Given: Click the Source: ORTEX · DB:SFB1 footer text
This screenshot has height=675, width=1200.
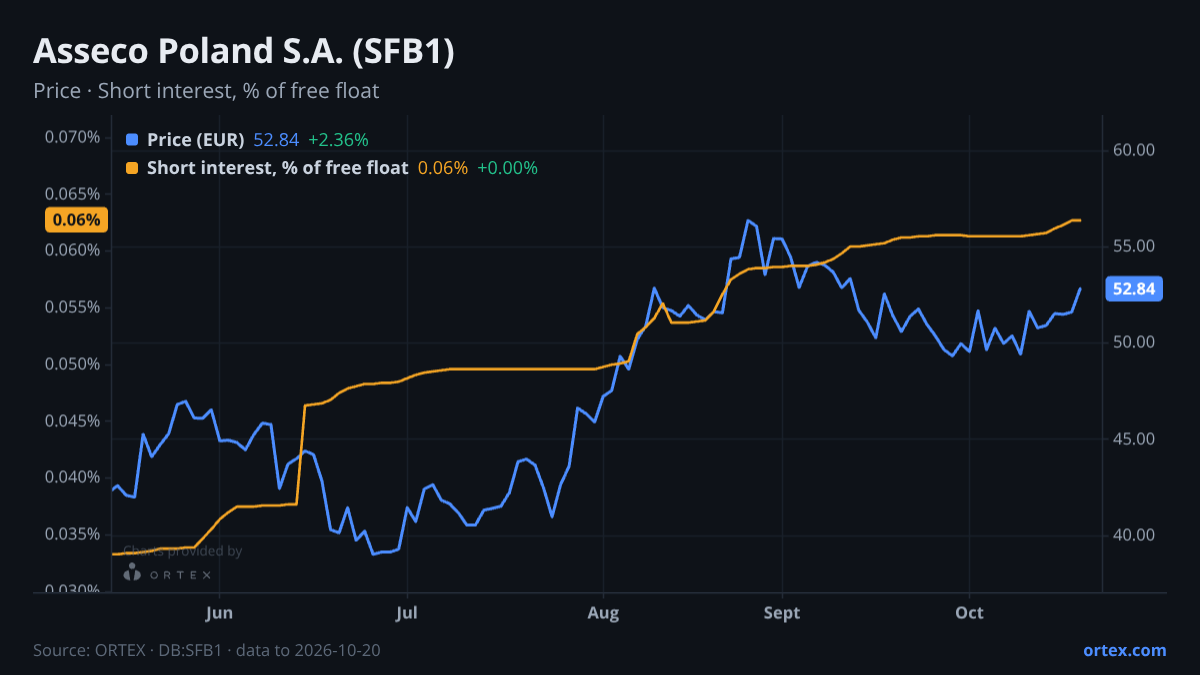Looking at the screenshot, I should click(x=207, y=650).
